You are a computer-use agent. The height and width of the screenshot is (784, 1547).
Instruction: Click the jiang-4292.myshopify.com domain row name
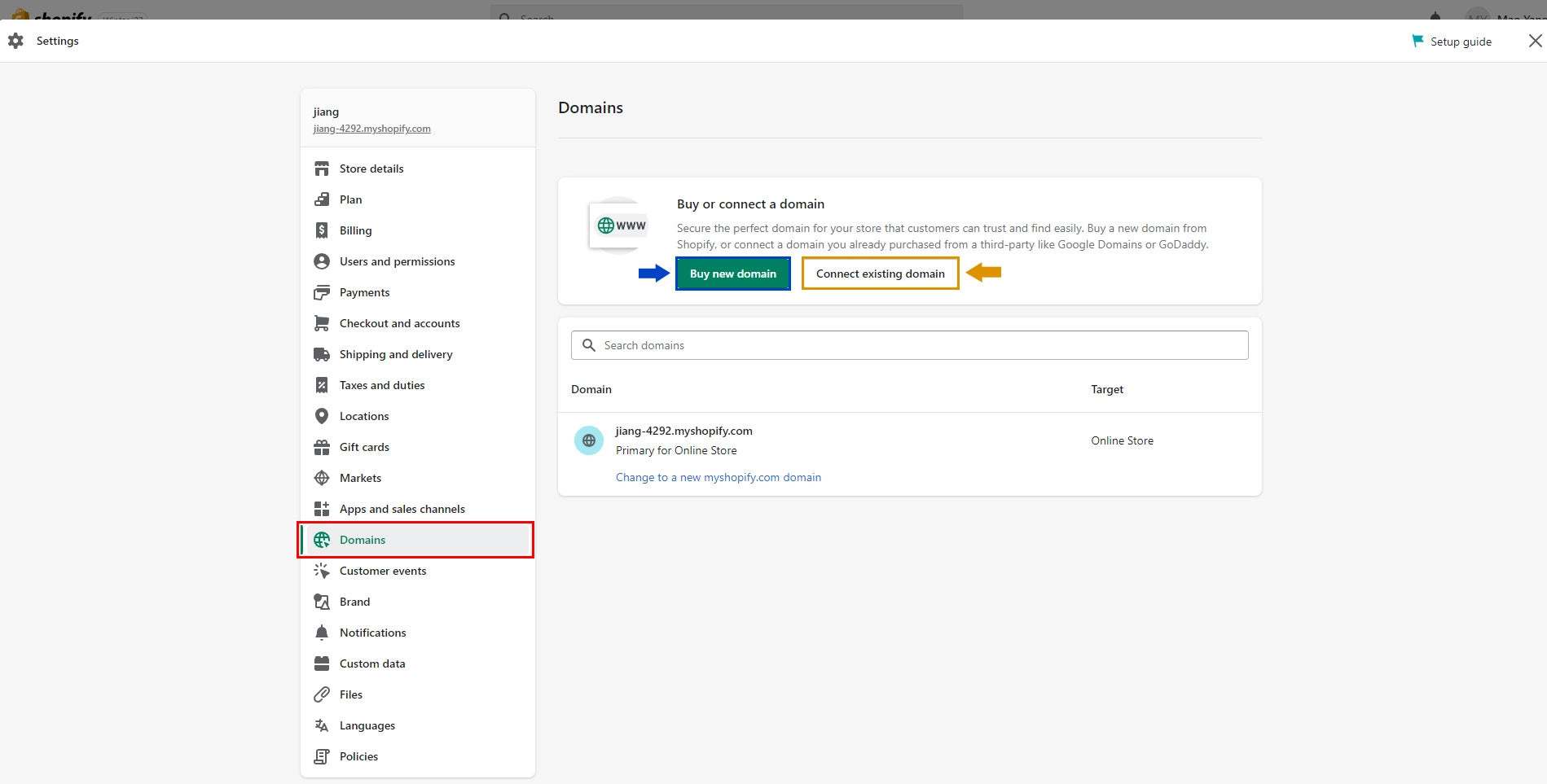point(684,431)
